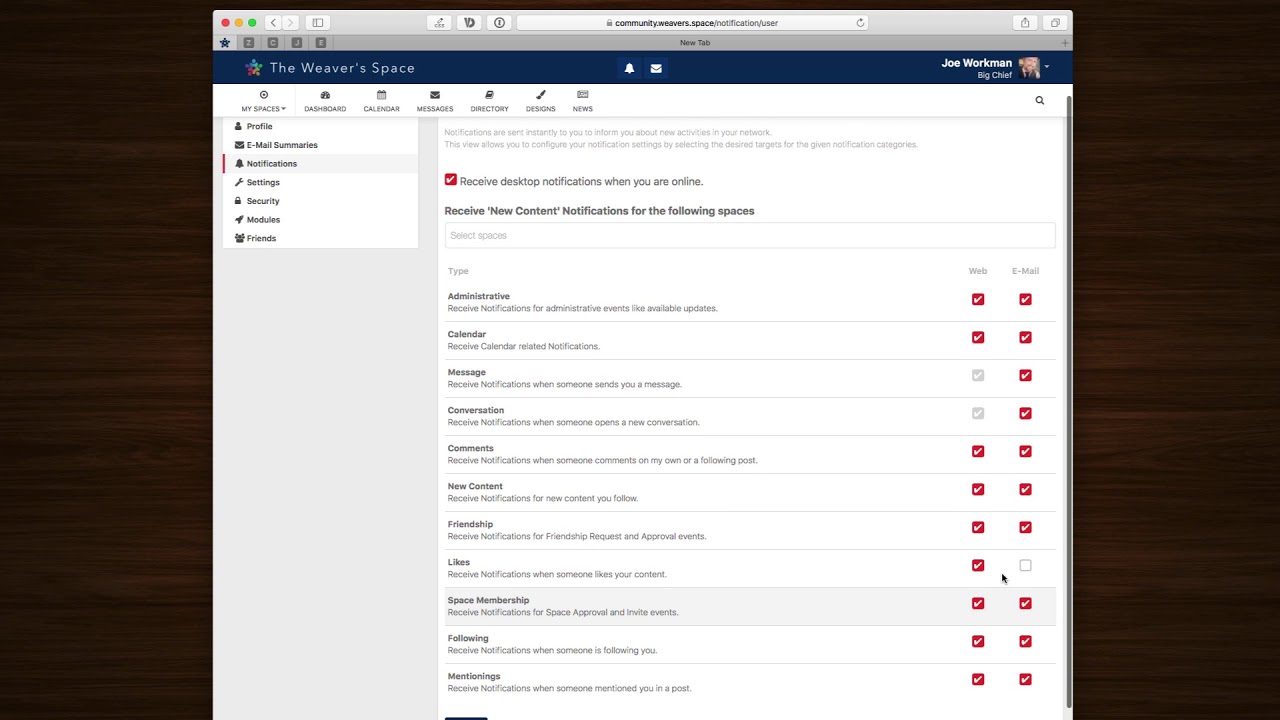The image size is (1280, 720).
Task: Uncheck Calendar Web notifications
Action: click(978, 337)
